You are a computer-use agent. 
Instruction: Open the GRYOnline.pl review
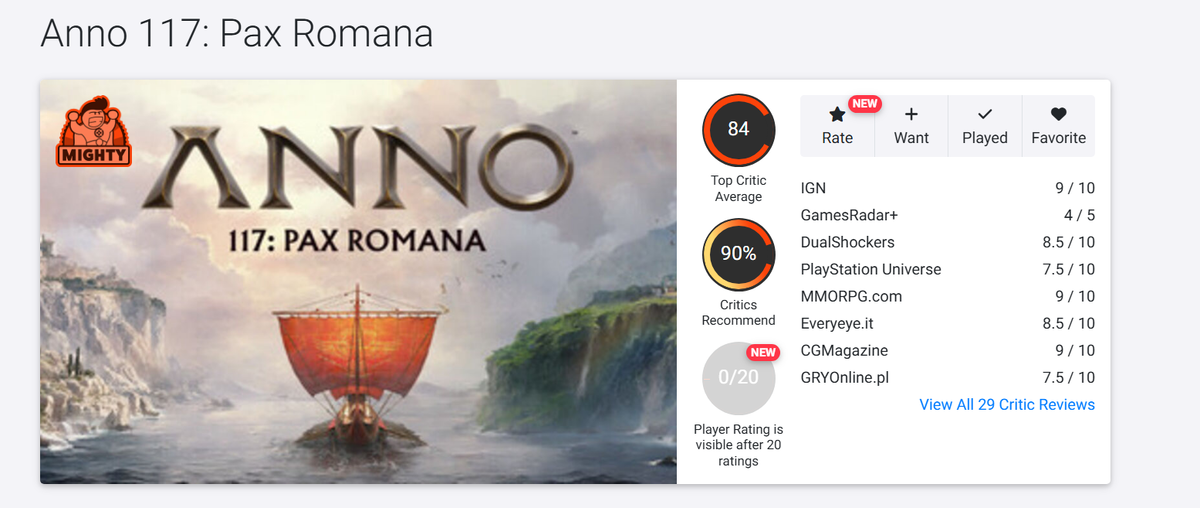(844, 377)
